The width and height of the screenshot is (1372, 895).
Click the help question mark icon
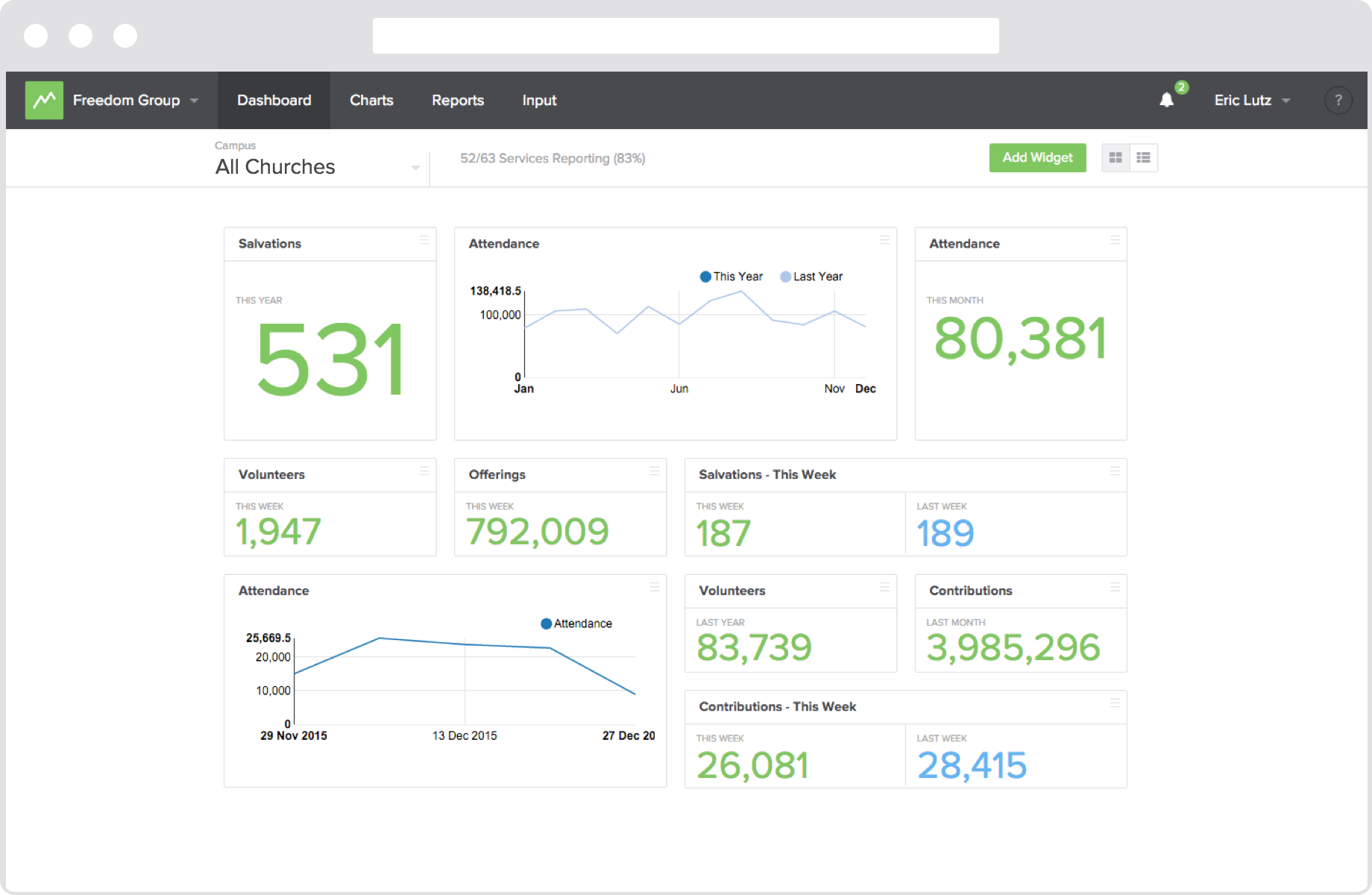1338,100
